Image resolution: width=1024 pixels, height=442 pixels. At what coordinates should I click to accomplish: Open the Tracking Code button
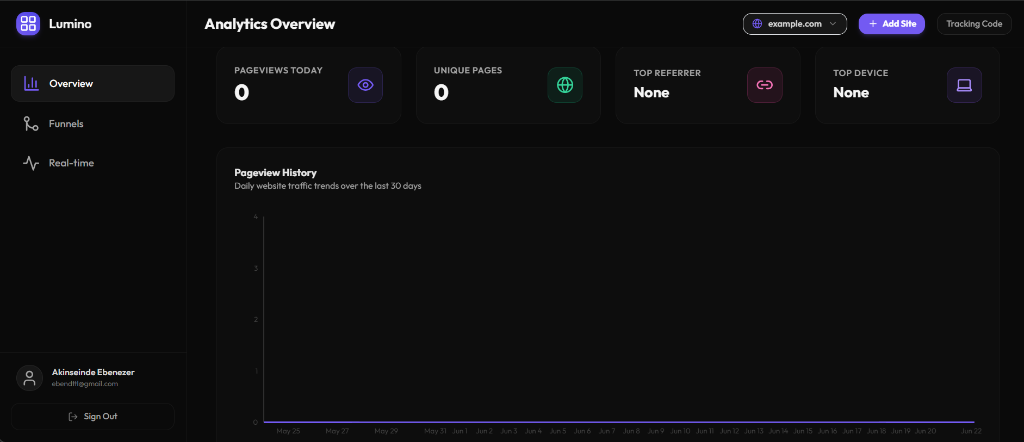(974, 24)
